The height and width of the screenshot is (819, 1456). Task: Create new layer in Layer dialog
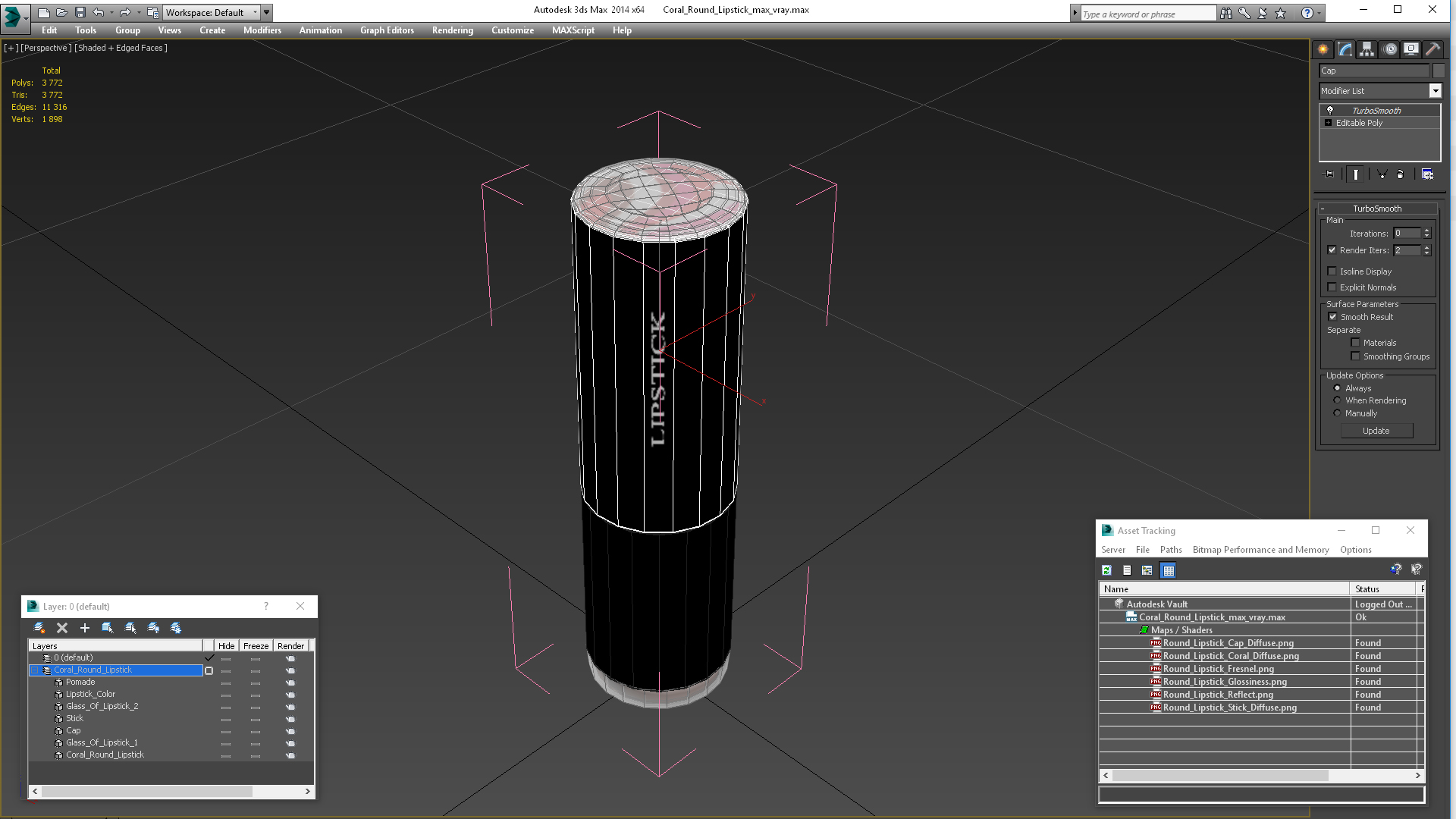tap(39, 628)
